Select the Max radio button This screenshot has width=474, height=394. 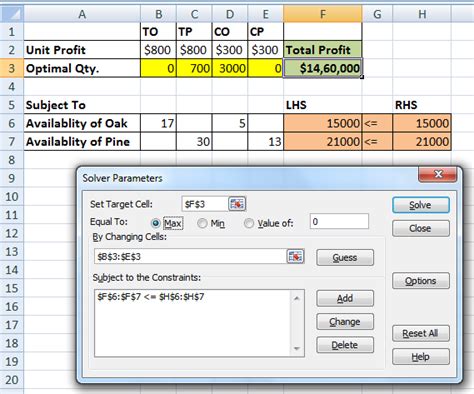point(155,223)
